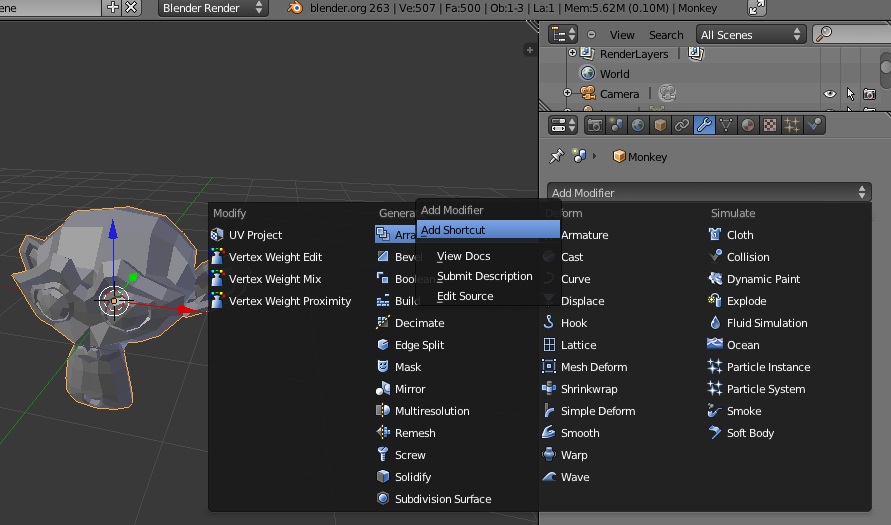The height and width of the screenshot is (525, 891).
Task: Click the Subdivision Surface modifier icon
Action: (383, 499)
